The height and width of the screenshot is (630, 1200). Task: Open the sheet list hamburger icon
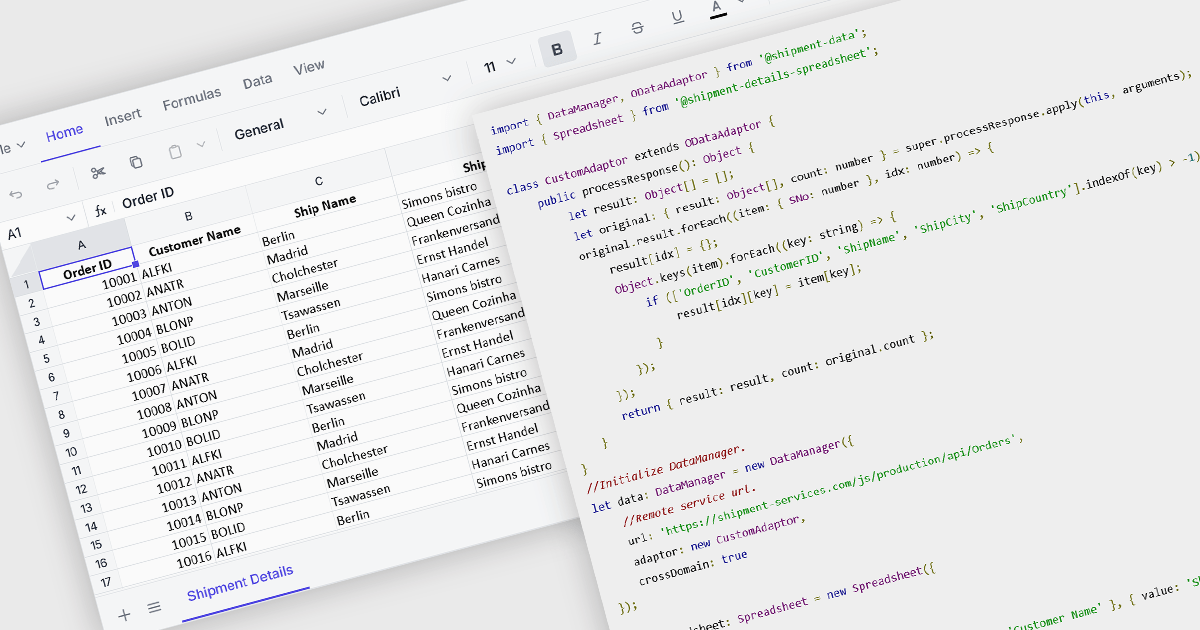[x=154, y=607]
